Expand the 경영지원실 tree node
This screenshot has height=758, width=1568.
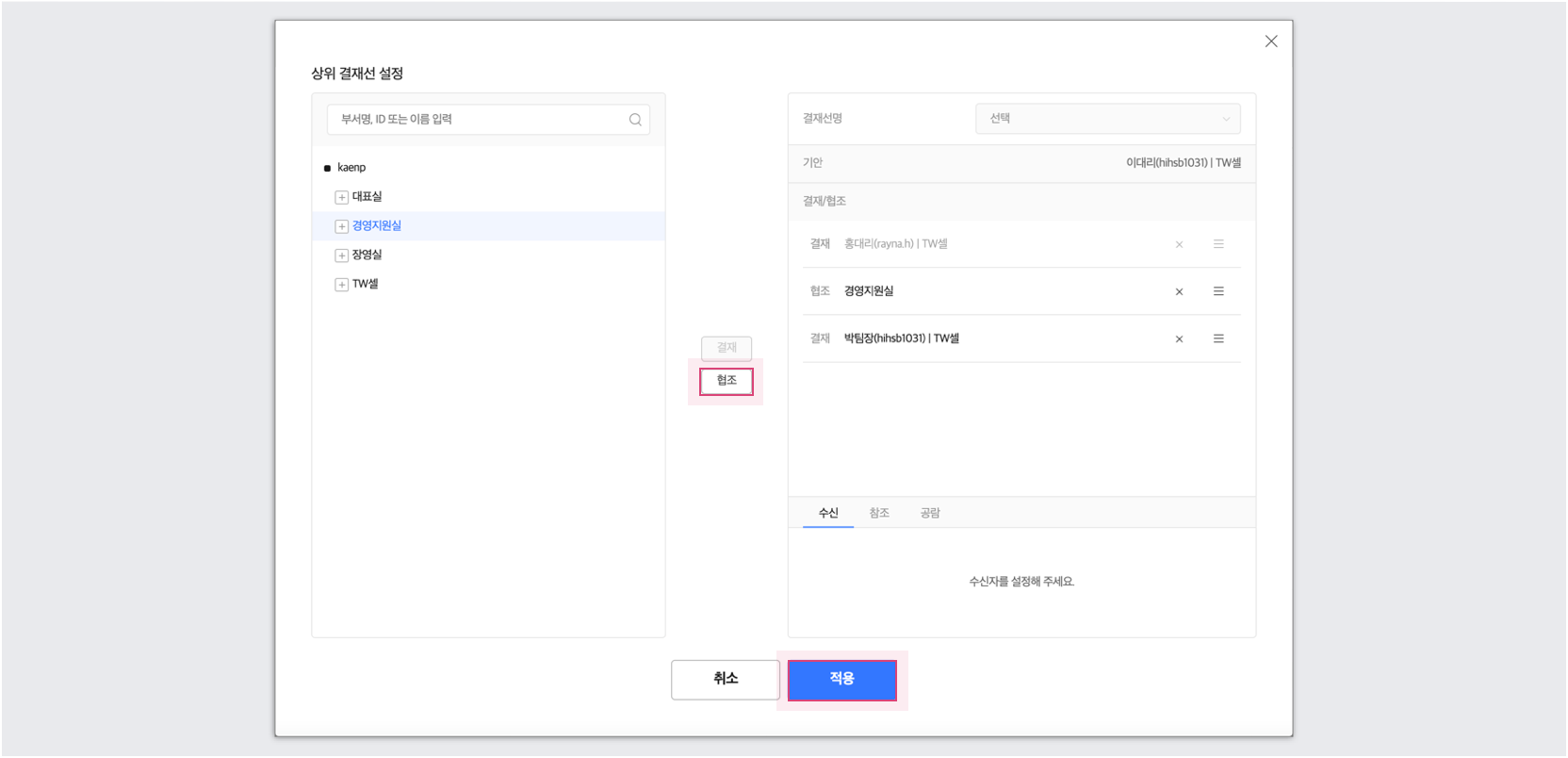(341, 226)
